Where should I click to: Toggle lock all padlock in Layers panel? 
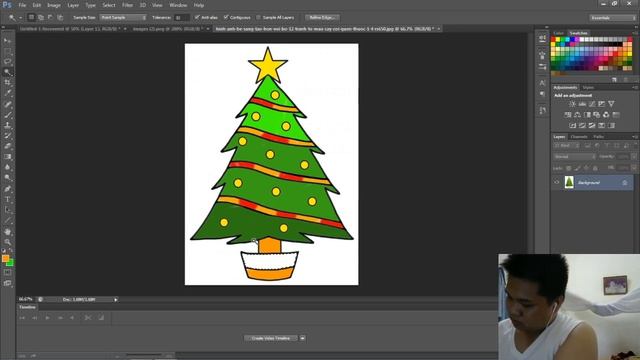coord(595,168)
